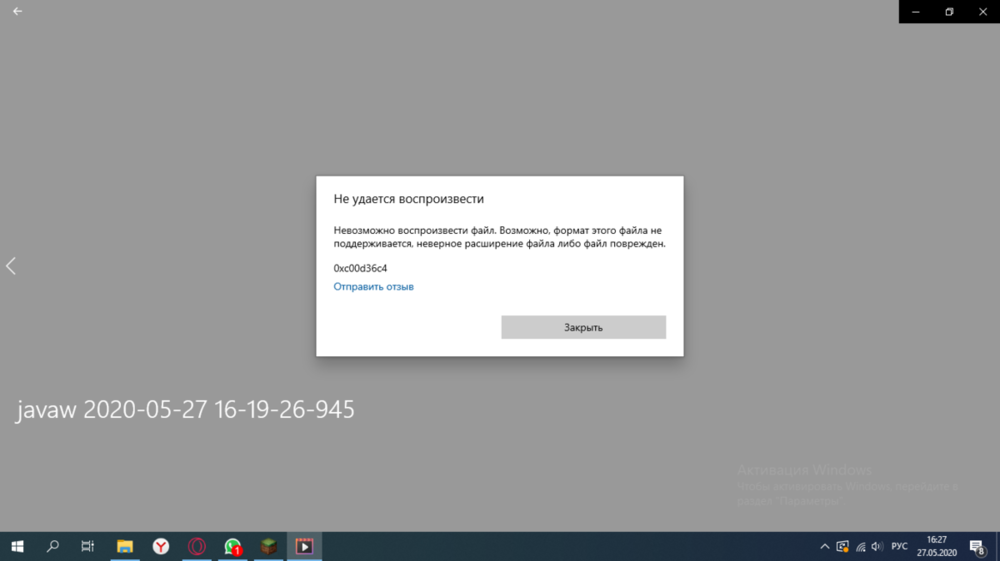Open the volume speaker tray icon
The image size is (1000, 561).
878,546
